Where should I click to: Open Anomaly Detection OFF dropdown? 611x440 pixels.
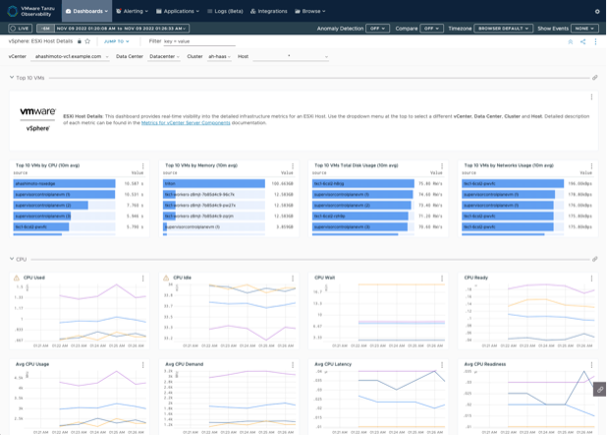pyautogui.click(x=377, y=29)
